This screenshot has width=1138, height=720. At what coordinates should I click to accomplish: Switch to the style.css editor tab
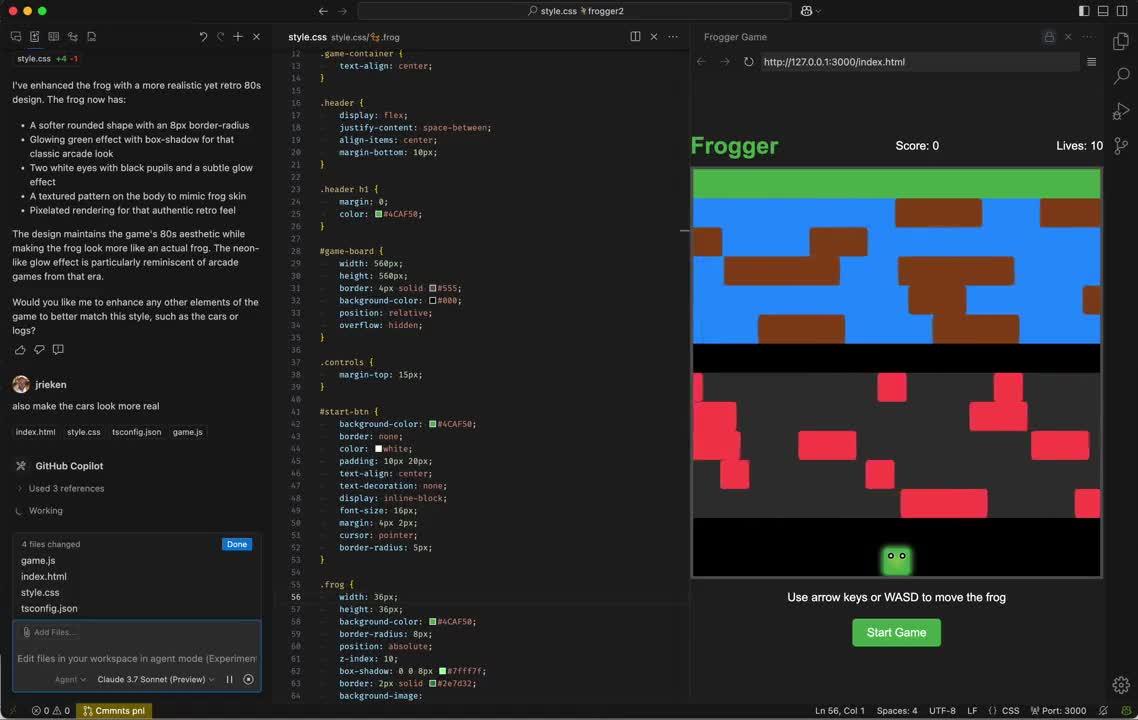pyautogui.click(x=307, y=37)
